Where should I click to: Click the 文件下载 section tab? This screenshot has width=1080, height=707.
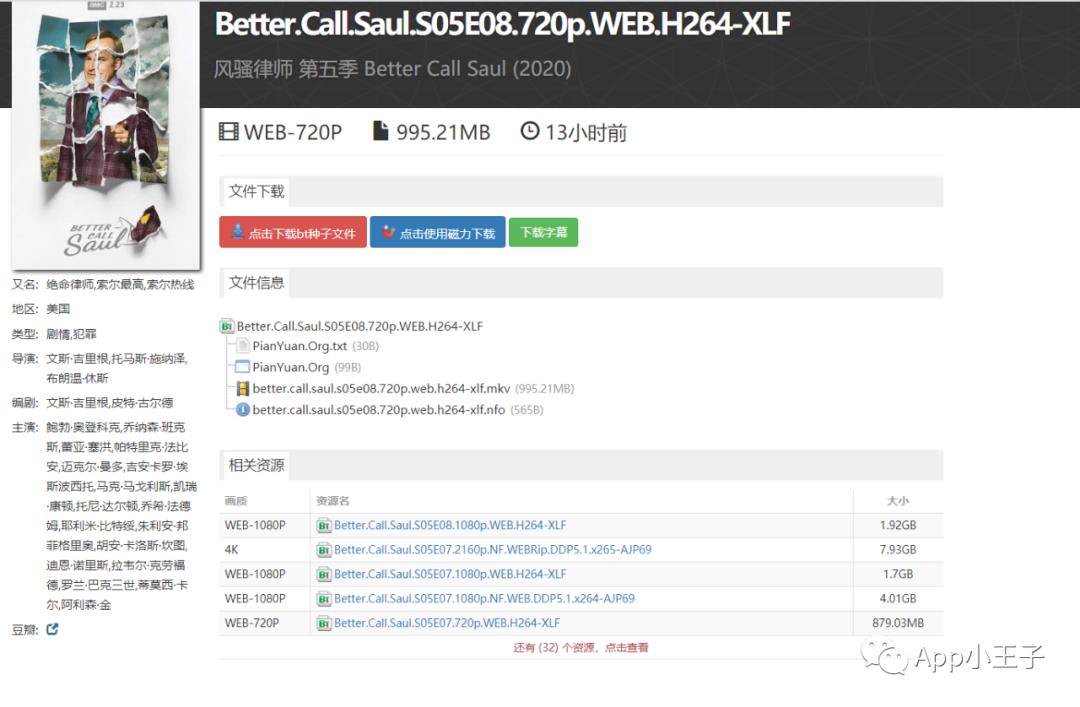click(x=256, y=192)
